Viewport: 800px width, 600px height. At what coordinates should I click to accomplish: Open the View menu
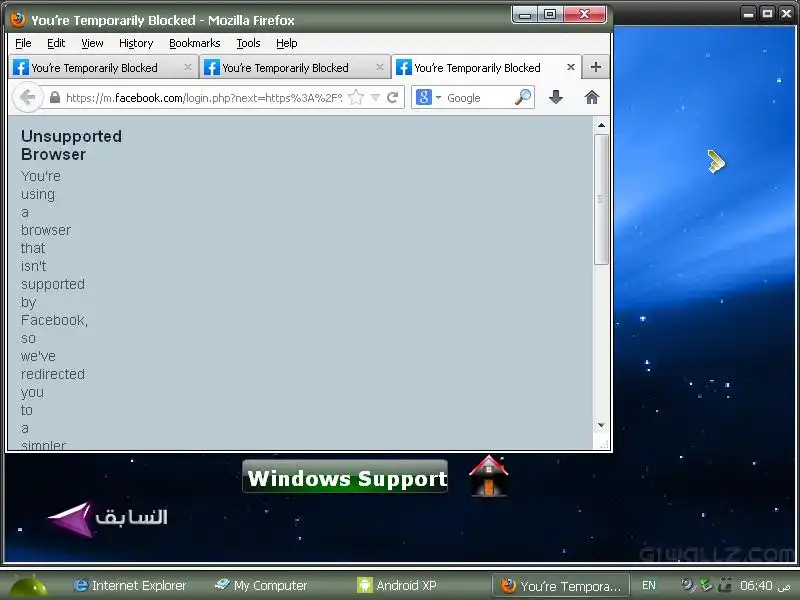point(92,43)
